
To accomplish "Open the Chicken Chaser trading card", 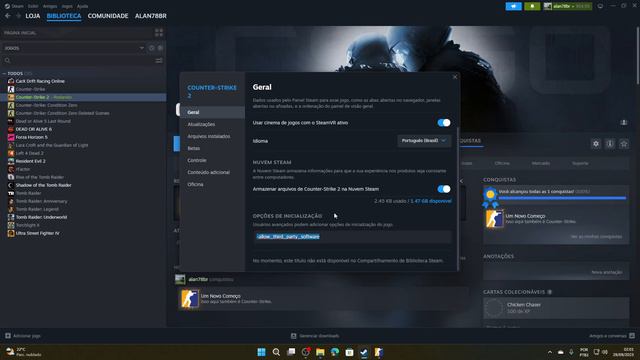I will [556, 308].
